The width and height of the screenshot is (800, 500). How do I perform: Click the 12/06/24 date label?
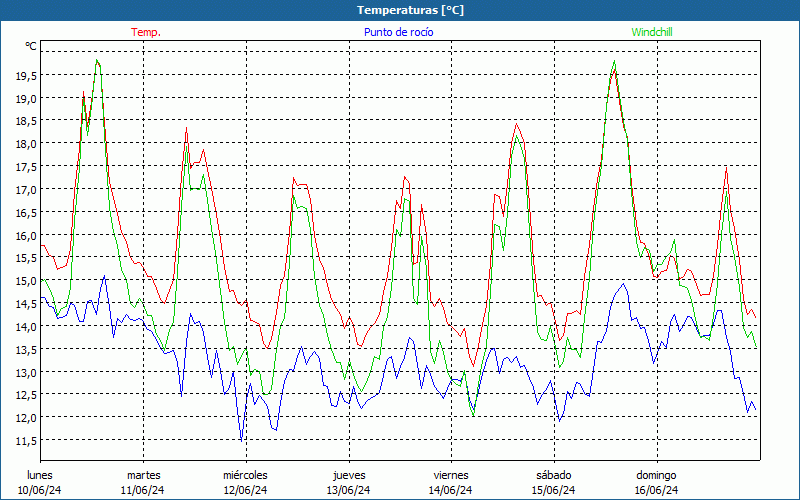tap(245, 490)
